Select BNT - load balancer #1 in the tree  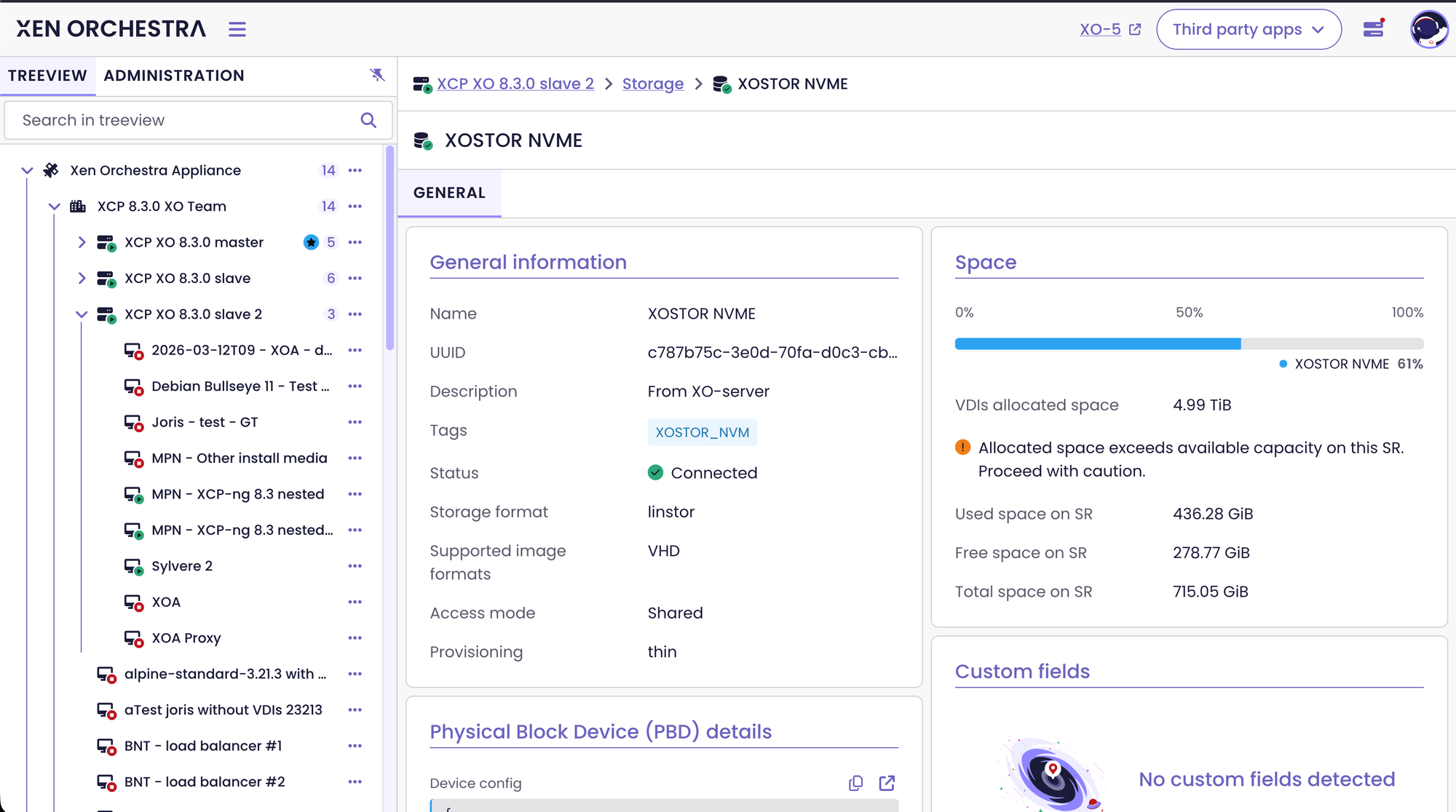click(203, 746)
